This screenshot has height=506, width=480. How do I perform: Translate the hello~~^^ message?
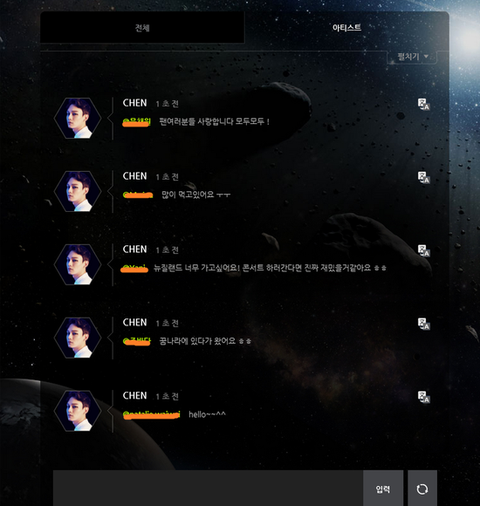pos(424,397)
